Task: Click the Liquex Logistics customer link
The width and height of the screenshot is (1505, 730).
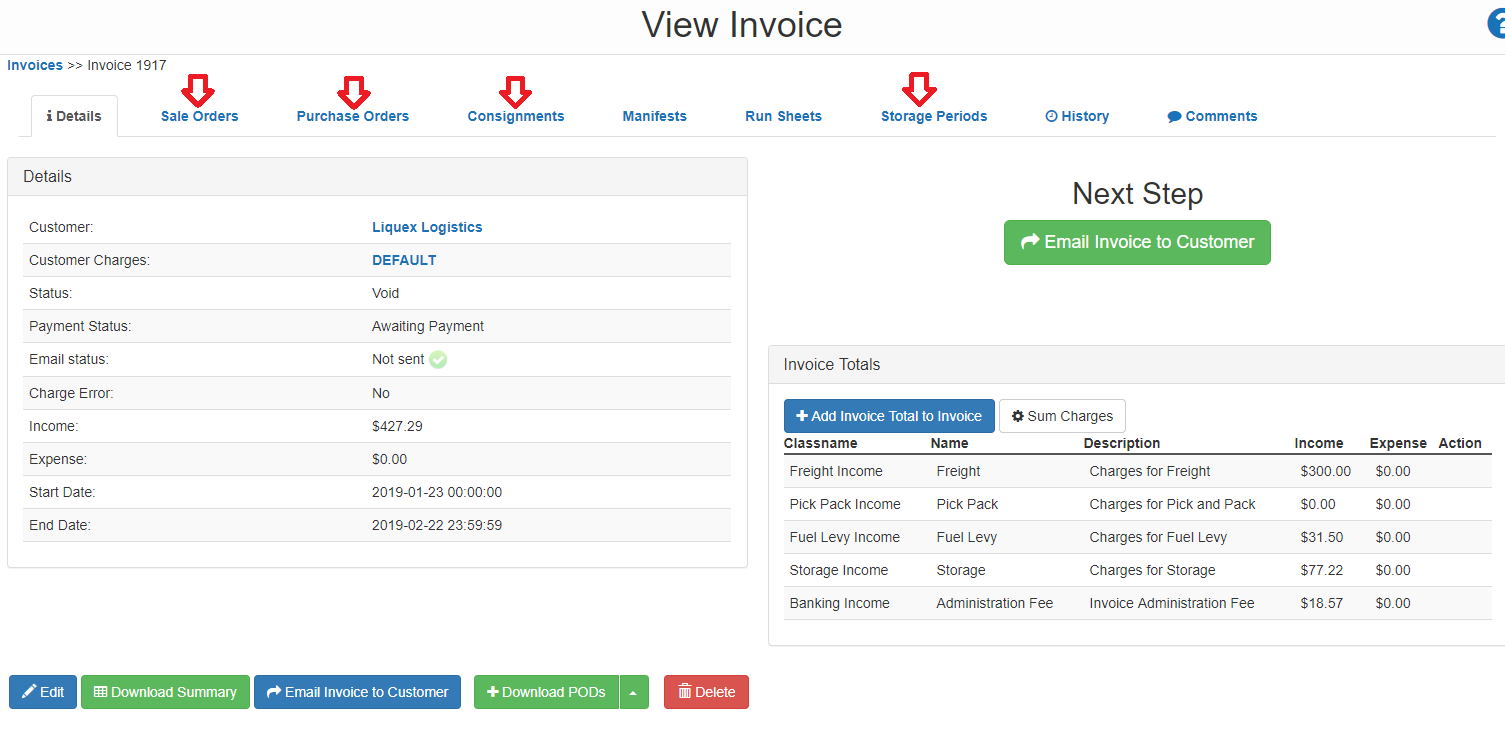Action: 427,227
